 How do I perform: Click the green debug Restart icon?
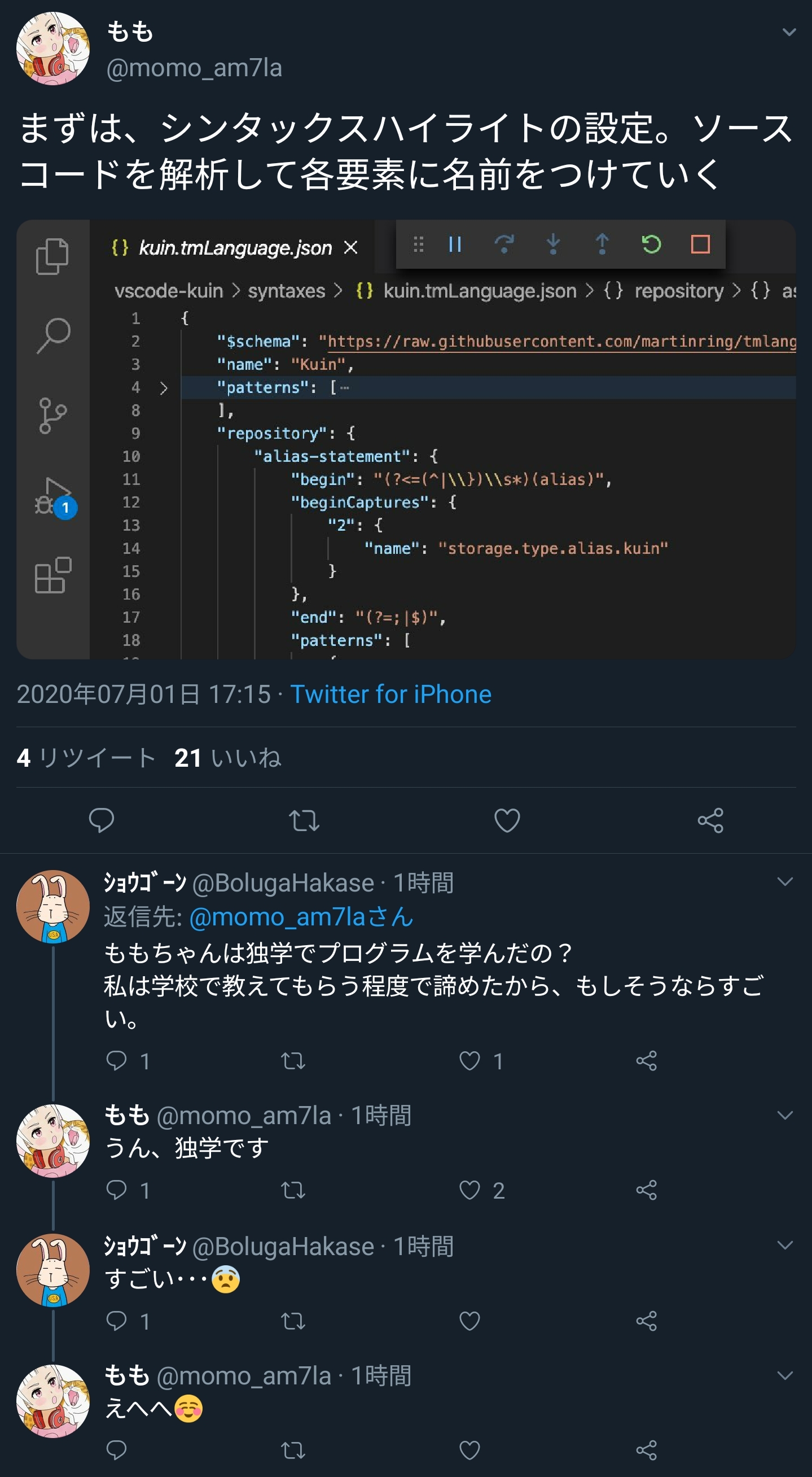point(651,245)
